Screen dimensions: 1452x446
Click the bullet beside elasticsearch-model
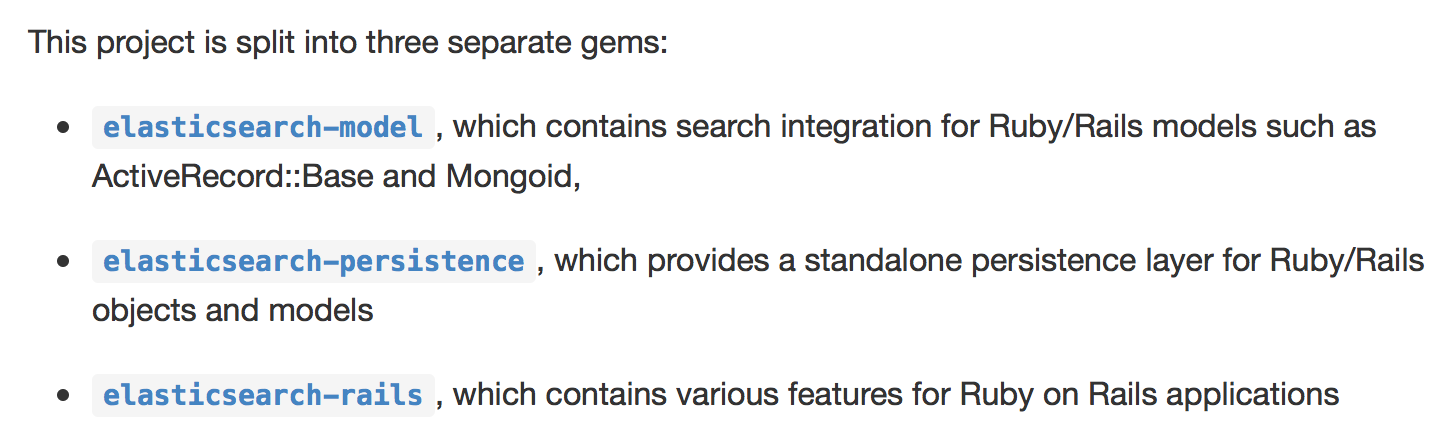click(64, 129)
